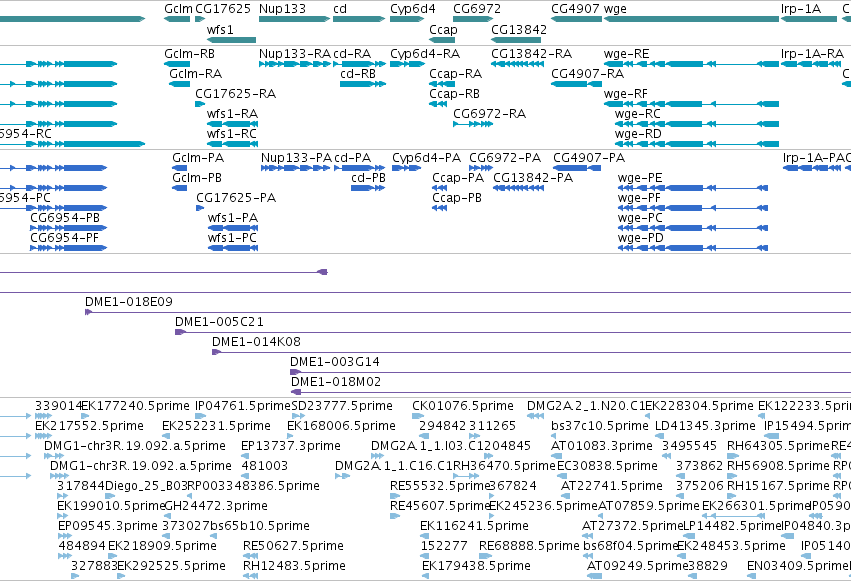Click EST EK168006.5prime
The image size is (851, 581).
[x=341, y=426]
